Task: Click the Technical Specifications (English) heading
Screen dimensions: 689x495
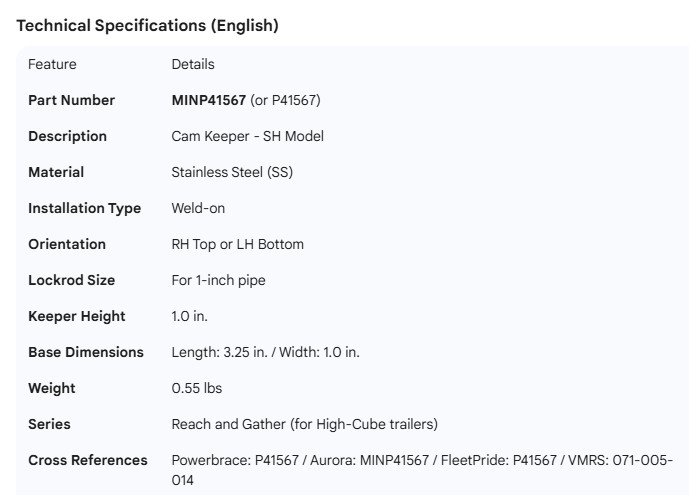Action: pos(147,26)
